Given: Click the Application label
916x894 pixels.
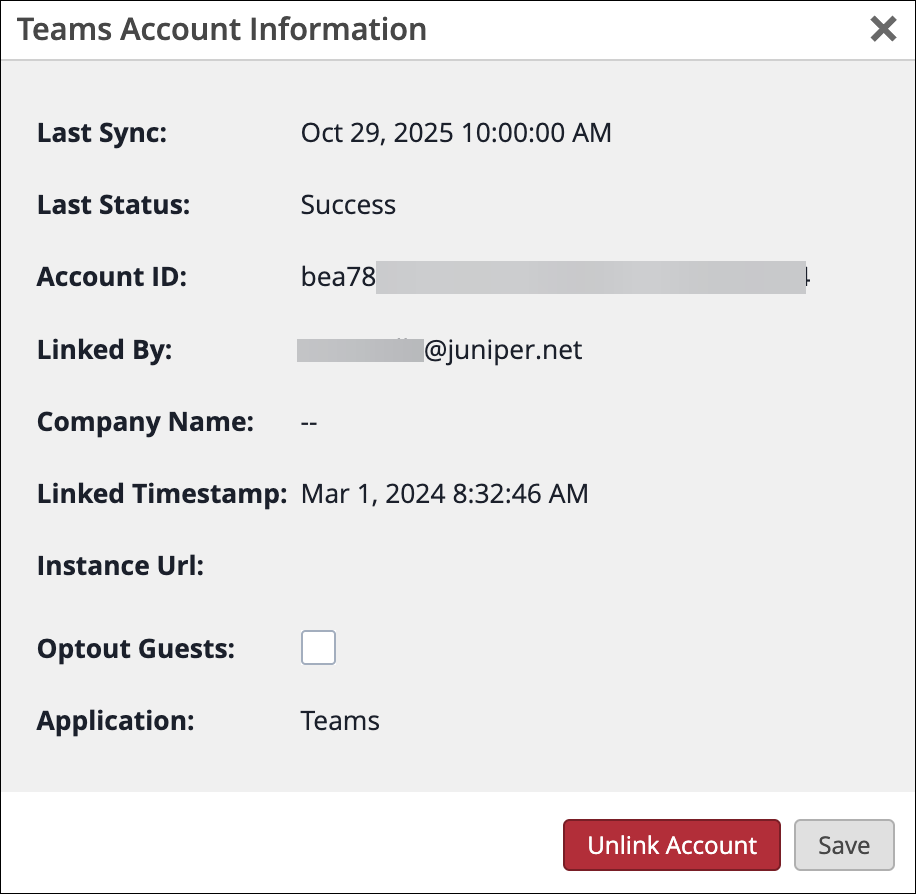Looking at the screenshot, I should click(116, 721).
